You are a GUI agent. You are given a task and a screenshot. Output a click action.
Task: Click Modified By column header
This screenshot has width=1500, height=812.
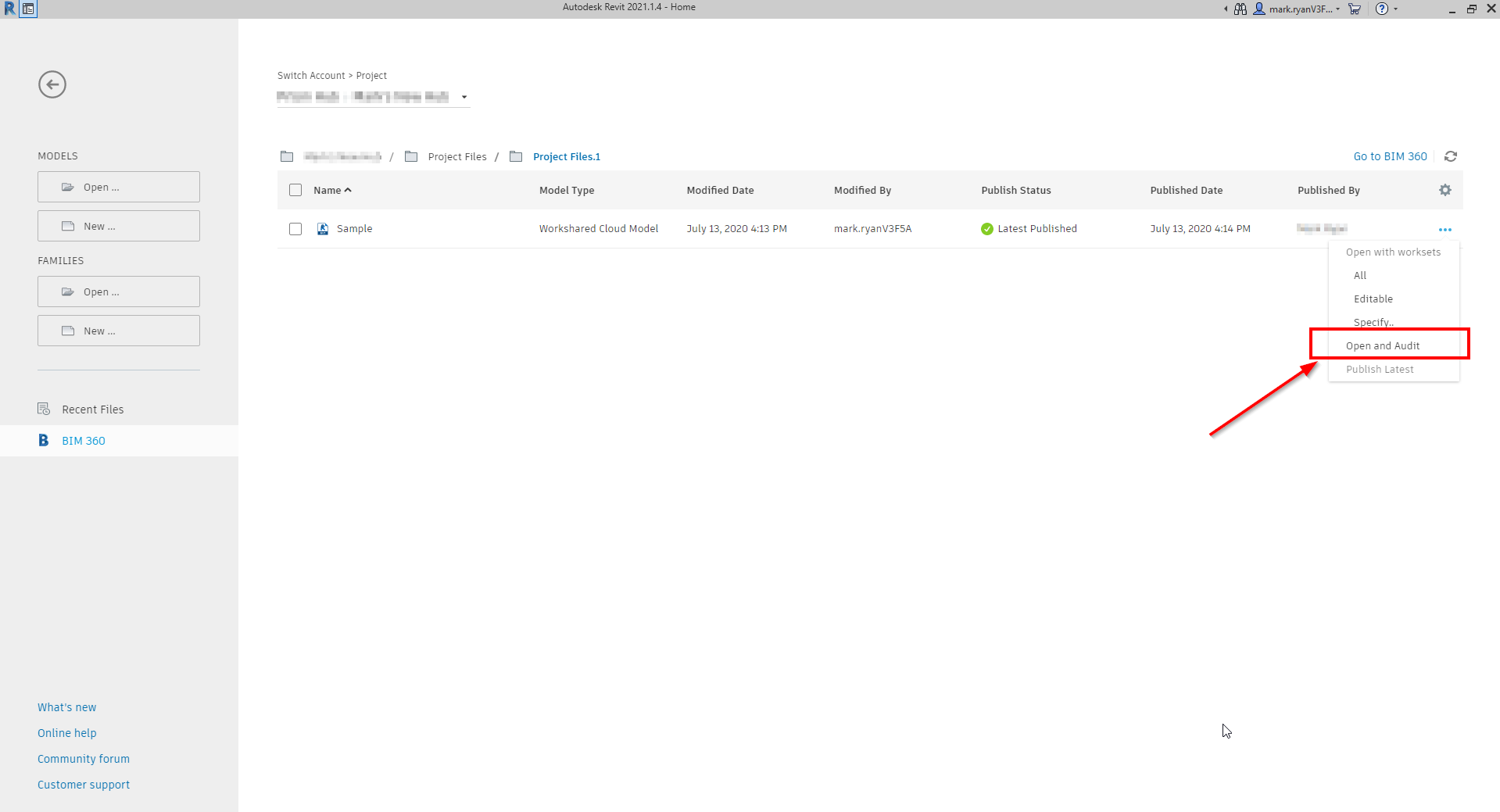click(x=862, y=190)
